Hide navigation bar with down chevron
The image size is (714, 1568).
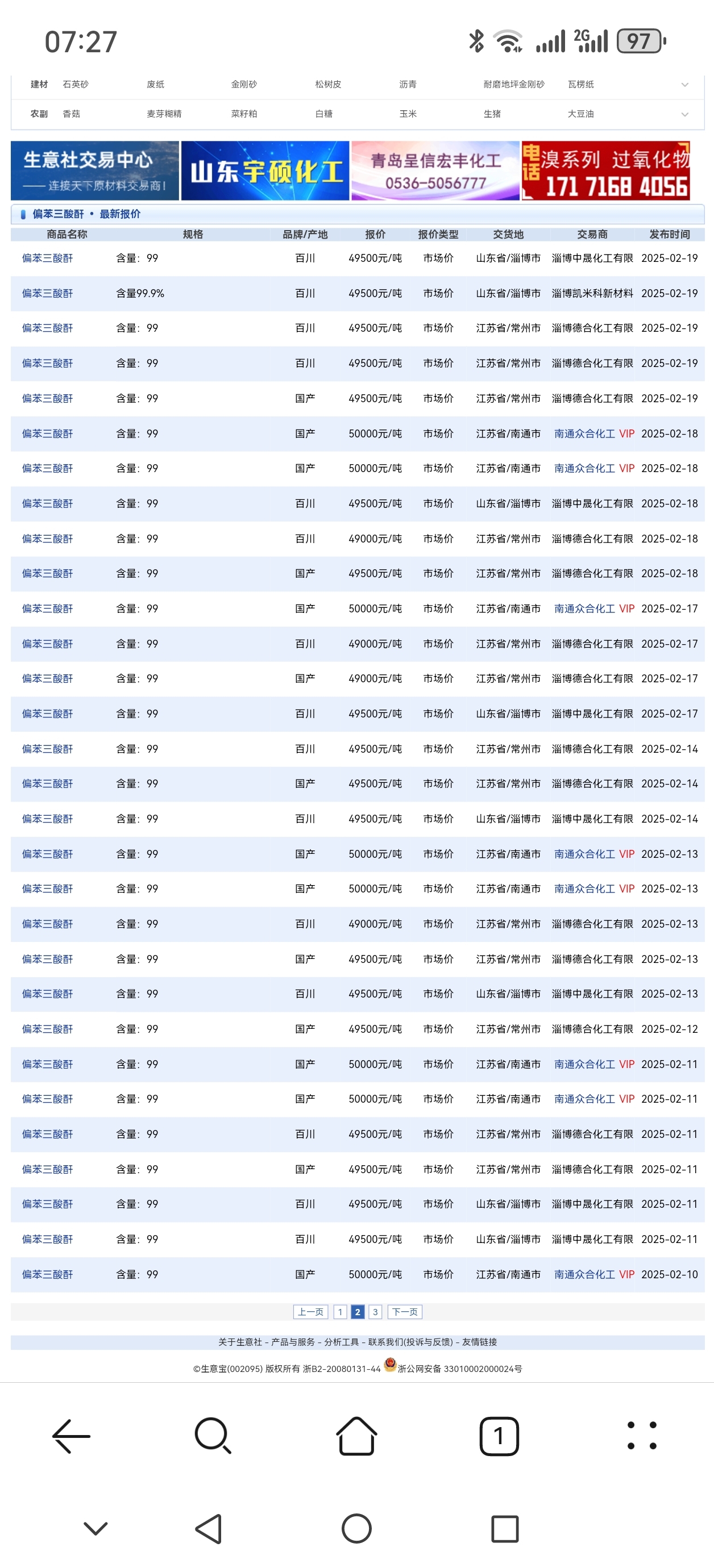pyautogui.click(x=96, y=1528)
